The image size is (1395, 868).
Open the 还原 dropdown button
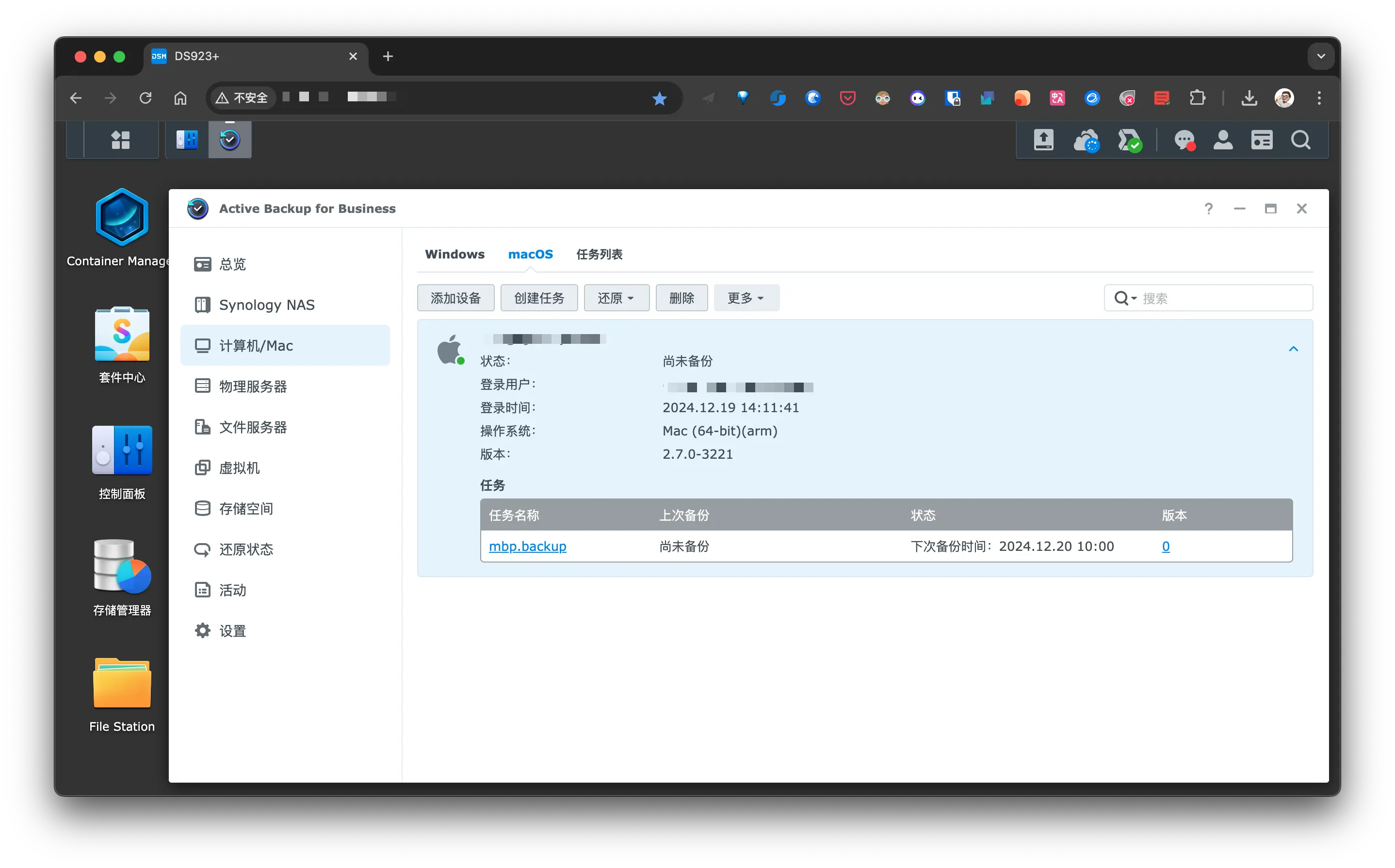tap(616, 298)
